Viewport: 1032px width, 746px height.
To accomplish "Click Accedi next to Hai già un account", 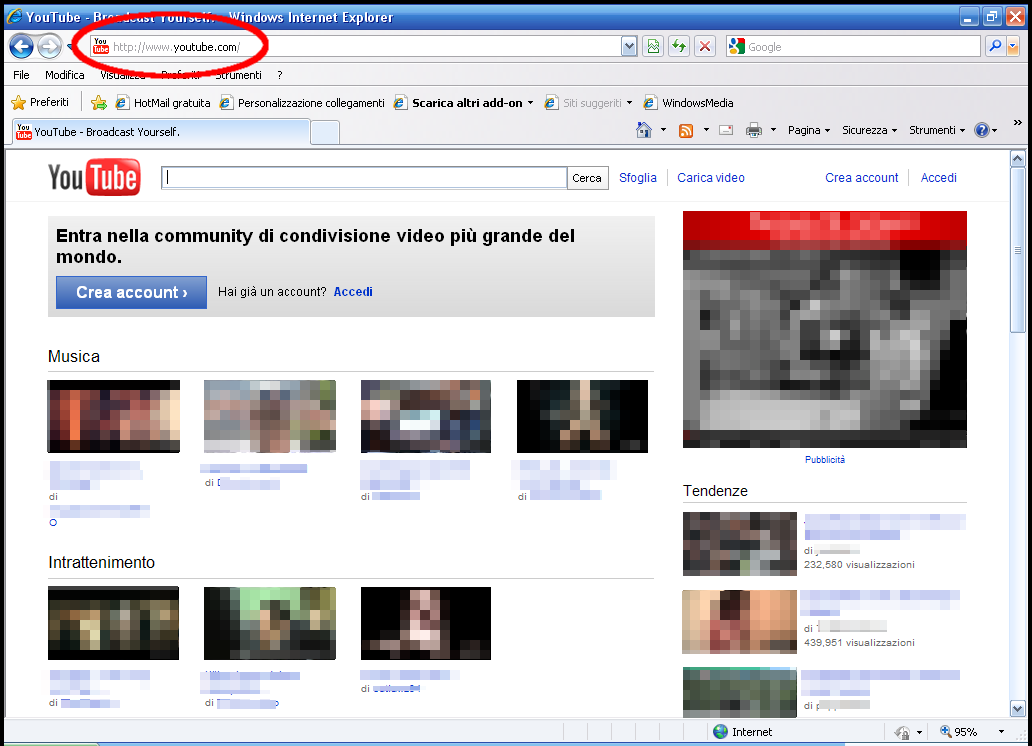I will coord(353,292).
